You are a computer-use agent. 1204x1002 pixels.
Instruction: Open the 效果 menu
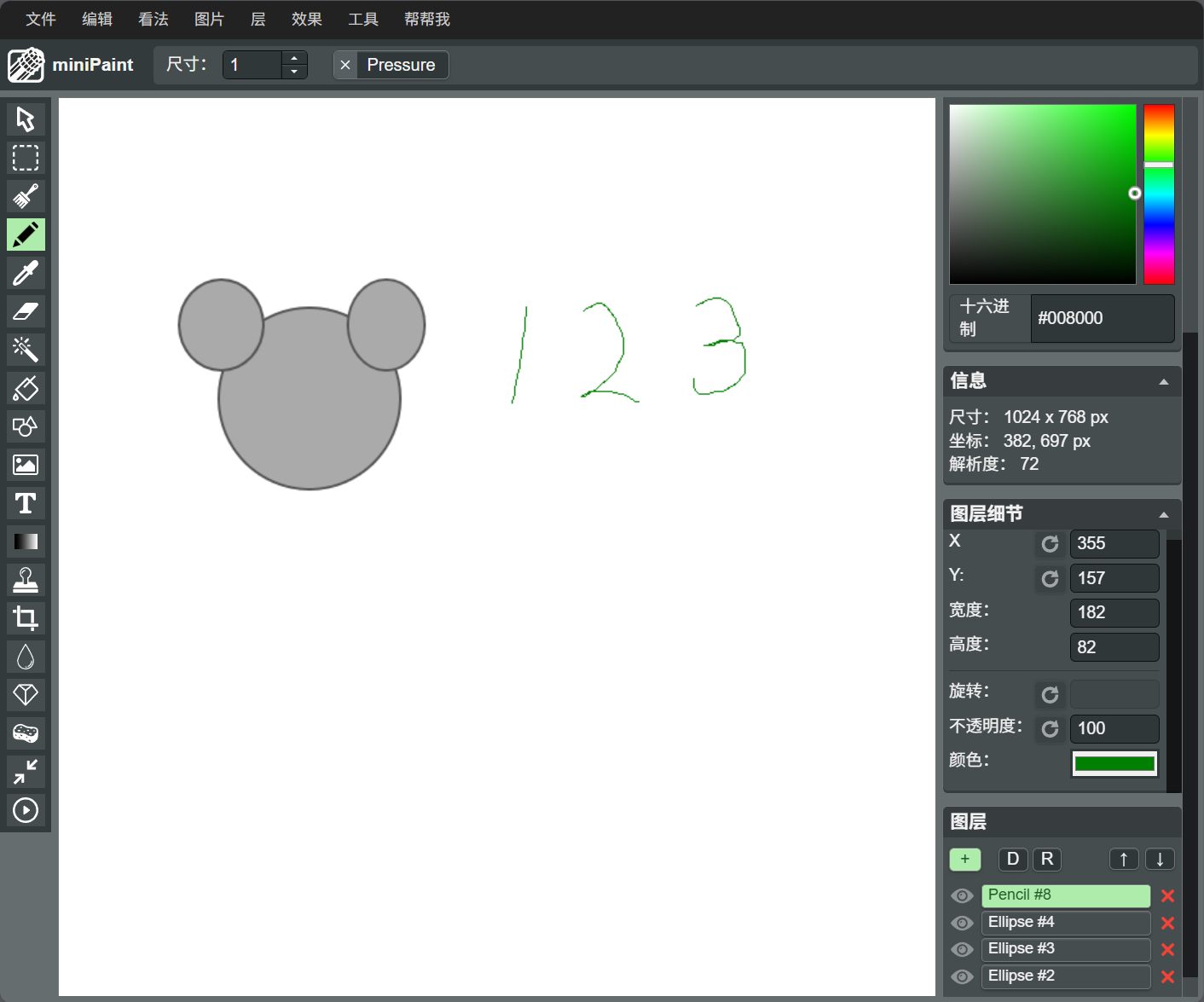pos(306,19)
